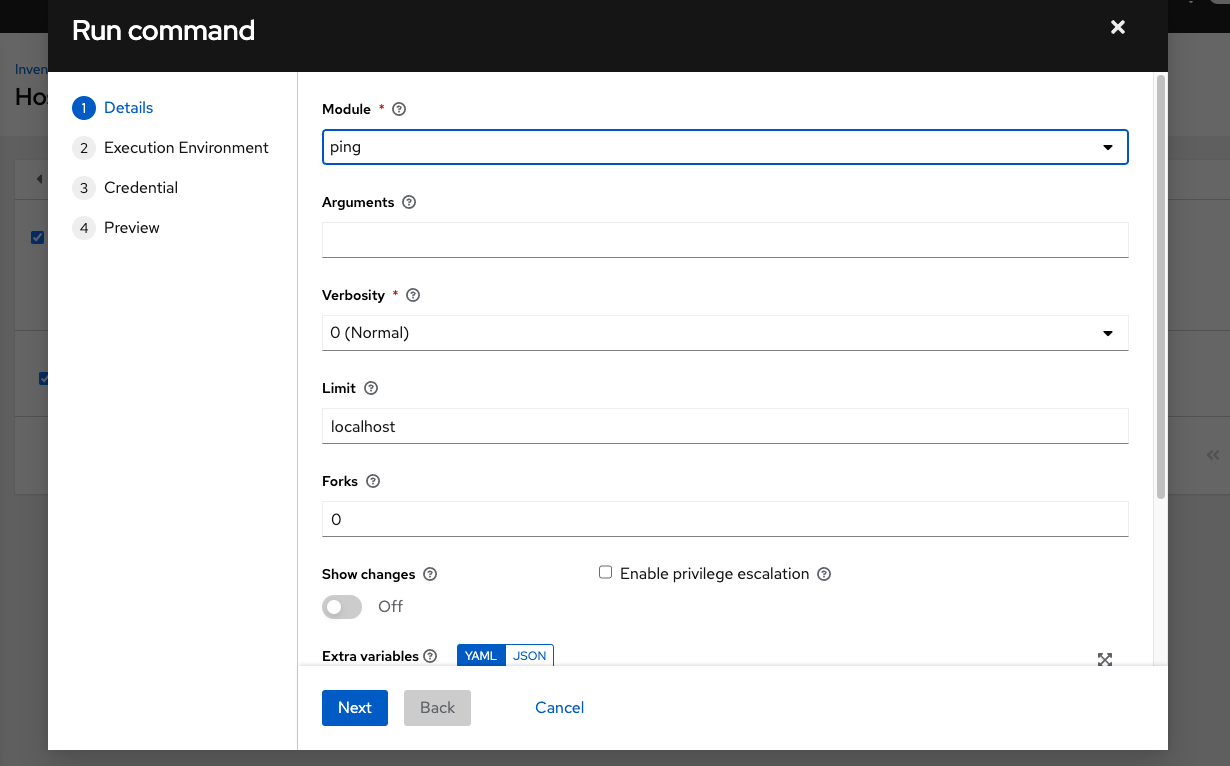Select the YAML tab
1230x766 pixels.
pyautogui.click(x=480, y=655)
